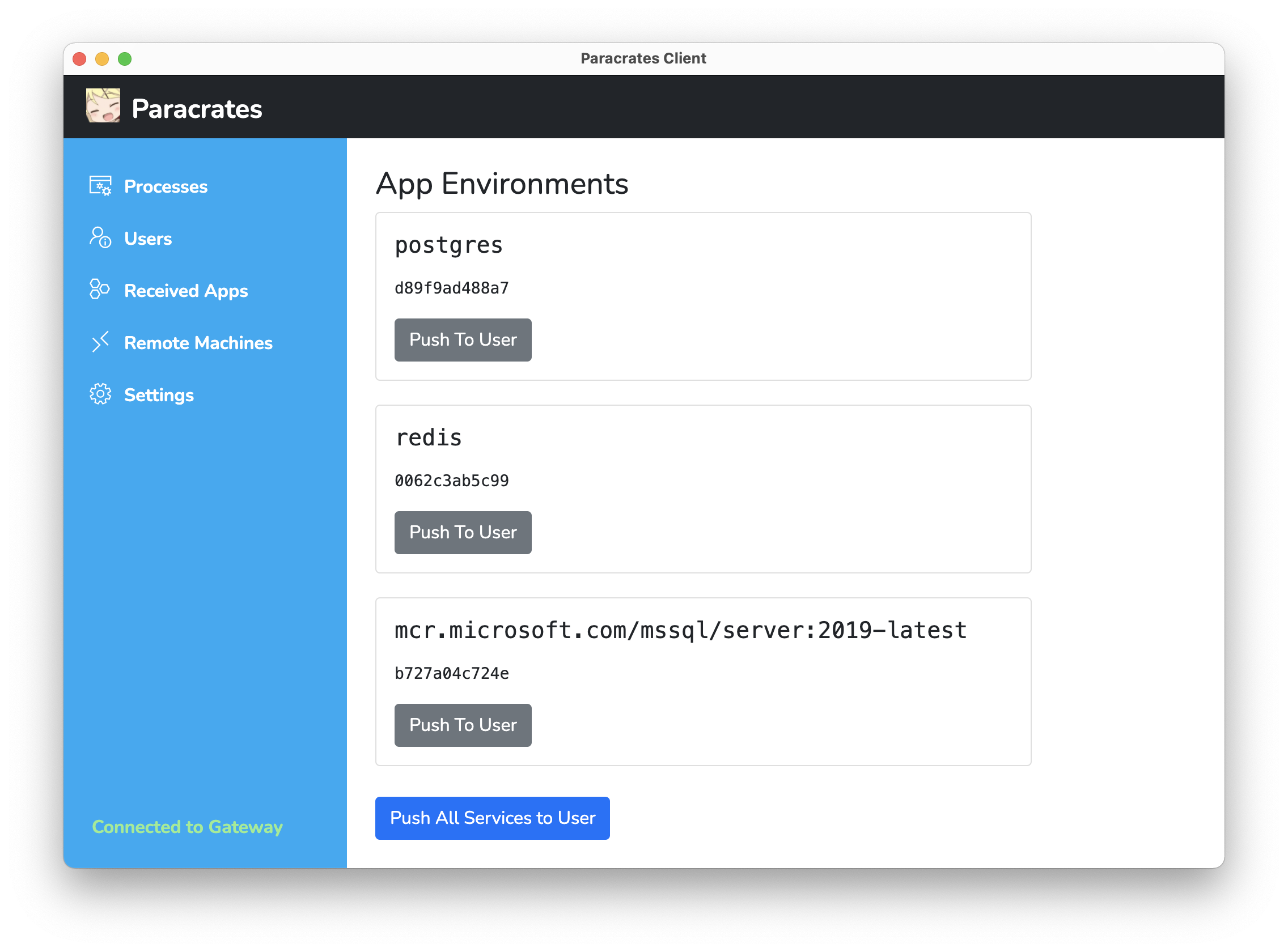
Task: Click the Paracrates header title
Action: (x=197, y=109)
